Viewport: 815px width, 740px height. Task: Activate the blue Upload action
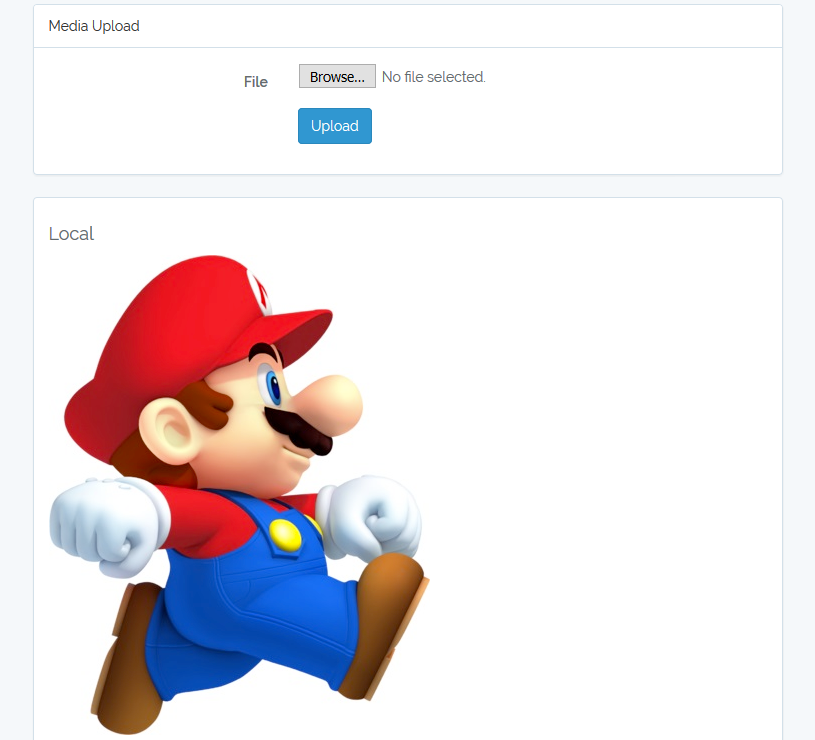point(334,125)
